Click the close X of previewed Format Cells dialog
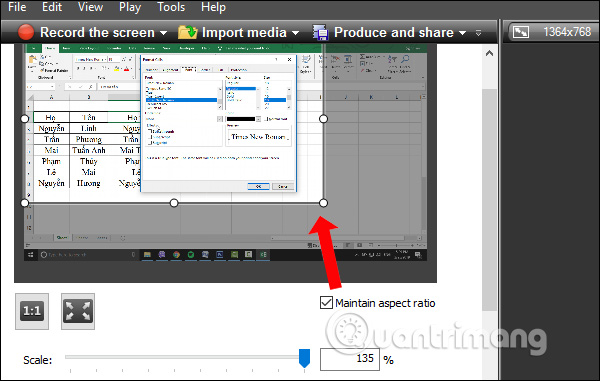The height and width of the screenshot is (381, 600). [x=289, y=59]
